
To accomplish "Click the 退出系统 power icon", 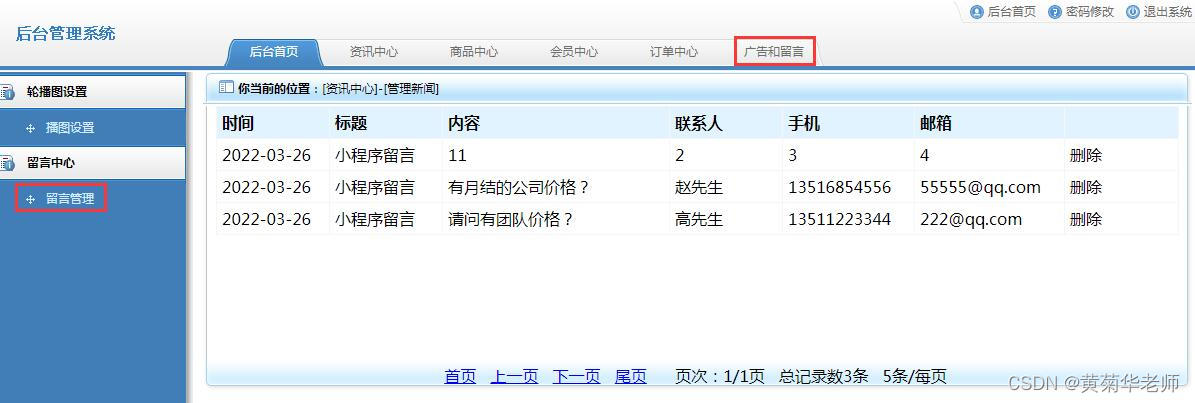I will point(1133,11).
